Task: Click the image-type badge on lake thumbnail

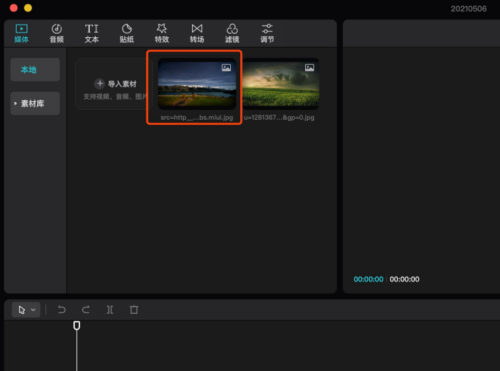Action: (226, 68)
